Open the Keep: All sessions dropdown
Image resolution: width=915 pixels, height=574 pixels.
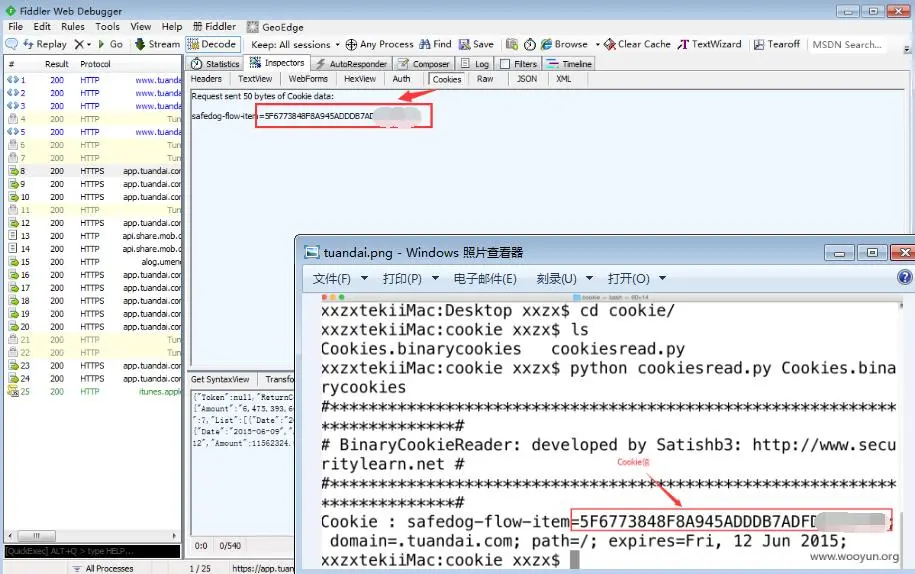tap(295, 44)
